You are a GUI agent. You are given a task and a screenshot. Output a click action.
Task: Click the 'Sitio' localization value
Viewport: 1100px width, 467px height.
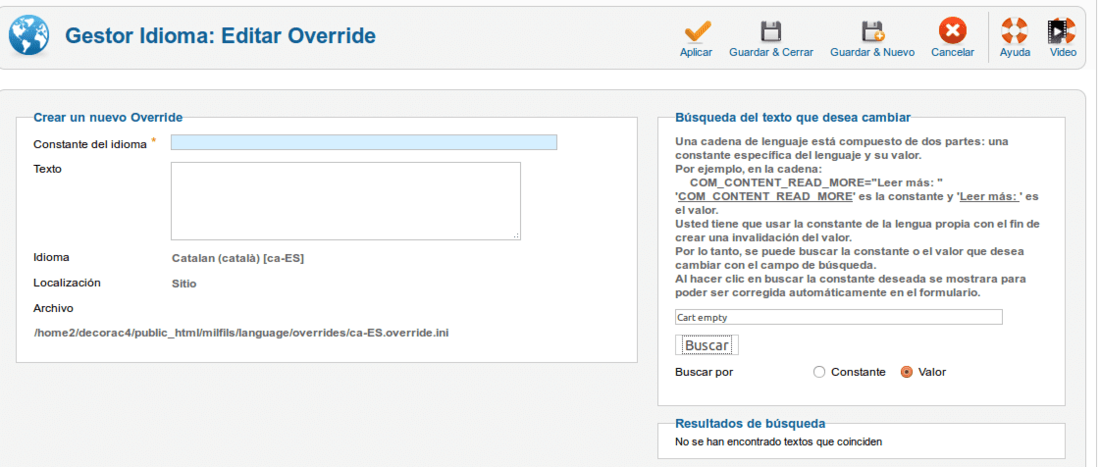pyautogui.click(x=184, y=284)
